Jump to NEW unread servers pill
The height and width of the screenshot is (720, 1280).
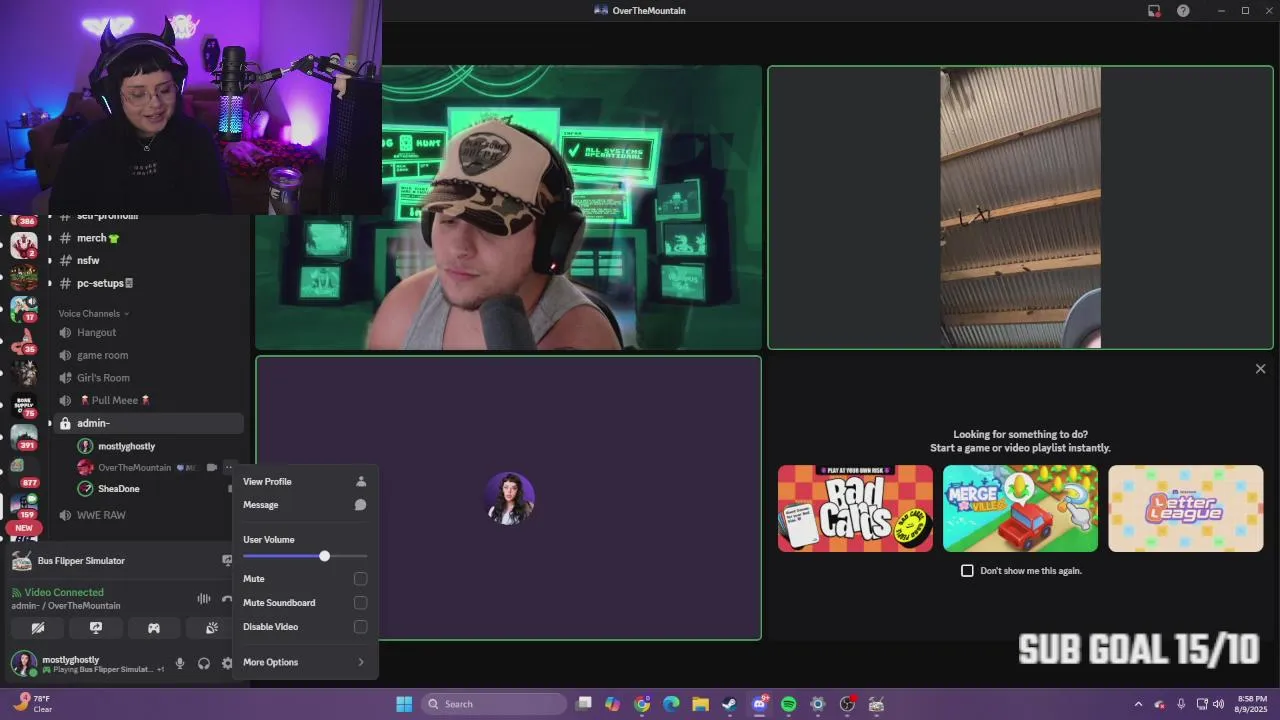pos(24,528)
